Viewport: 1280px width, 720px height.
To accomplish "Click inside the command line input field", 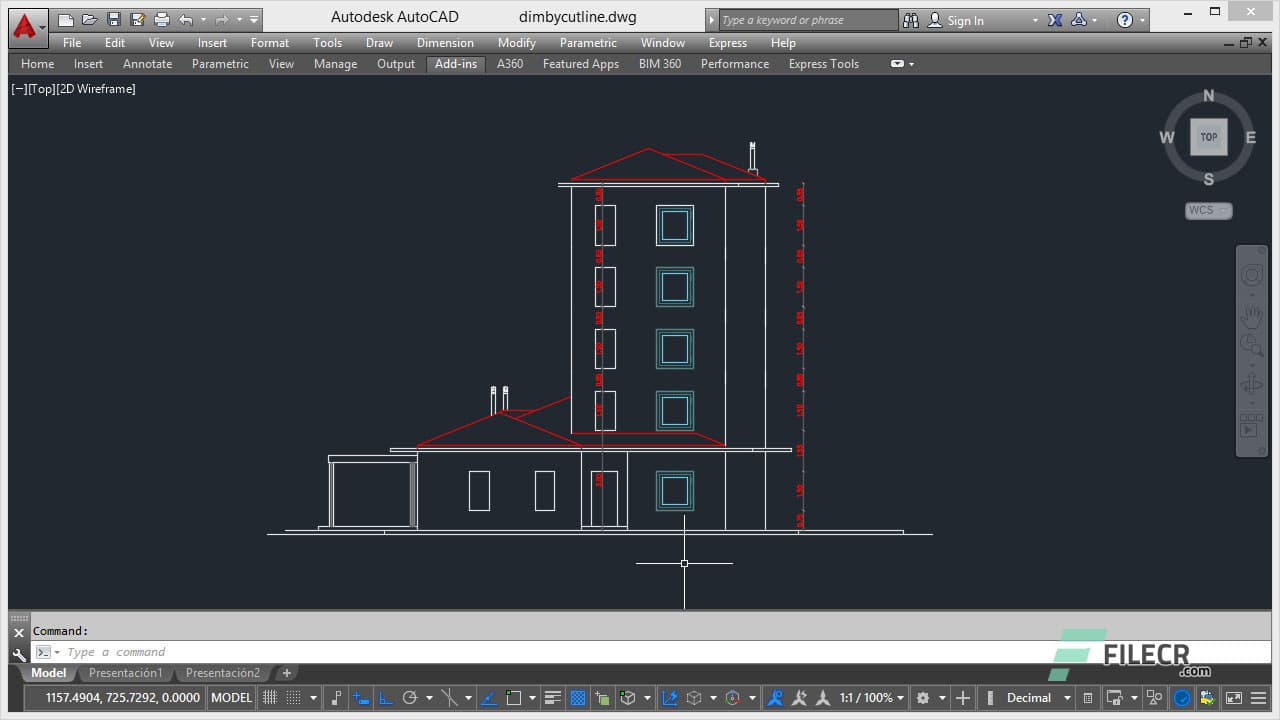I will click(150, 651).
